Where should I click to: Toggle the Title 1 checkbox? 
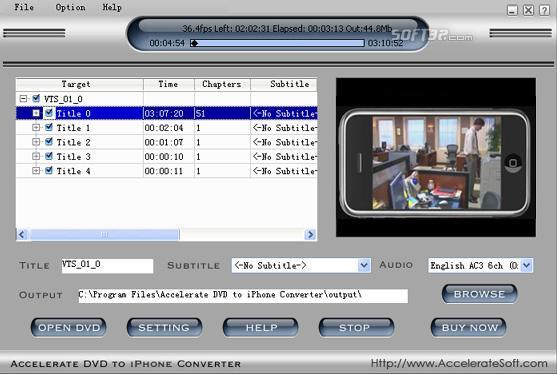pyautogui.click(x=49, y=127)
